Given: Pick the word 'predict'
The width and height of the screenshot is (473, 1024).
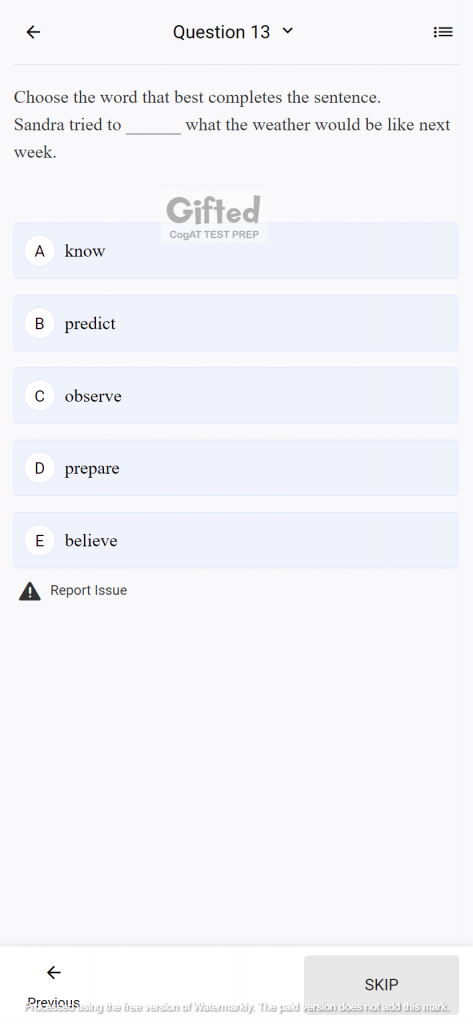Looking at the screenshot, I should (x=90, y=324).
